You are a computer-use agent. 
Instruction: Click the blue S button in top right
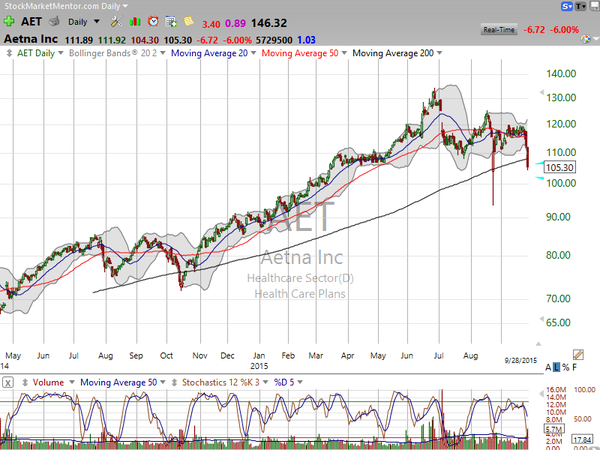(567, 6)
